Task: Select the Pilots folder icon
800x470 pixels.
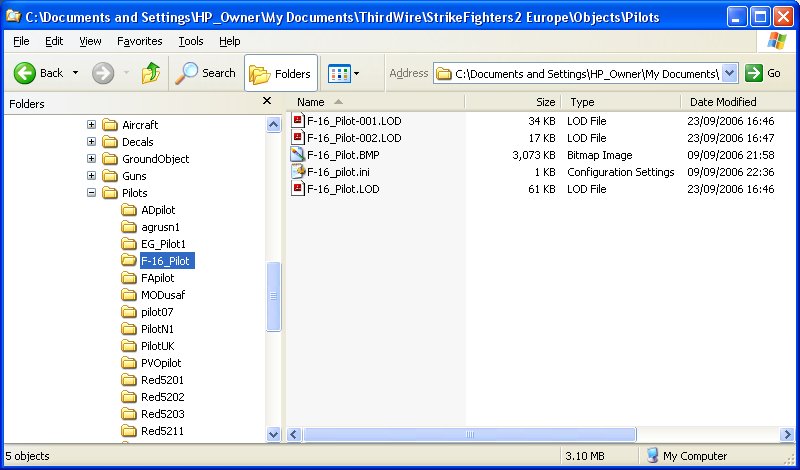Action: (110, 193)
